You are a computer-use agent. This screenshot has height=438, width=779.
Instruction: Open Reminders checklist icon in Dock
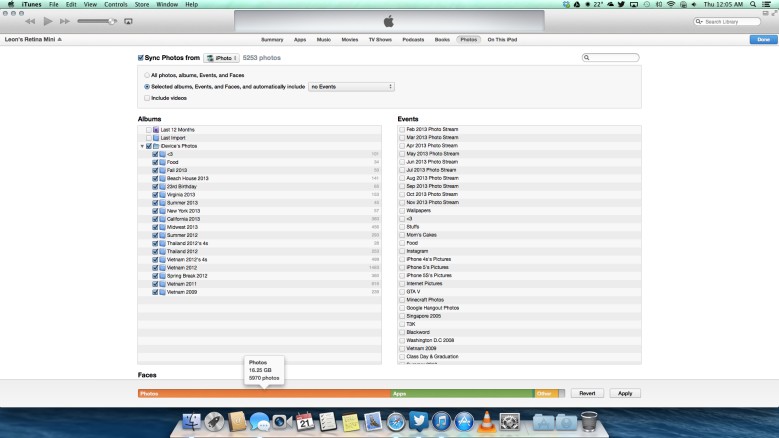[x=327, y=422]
